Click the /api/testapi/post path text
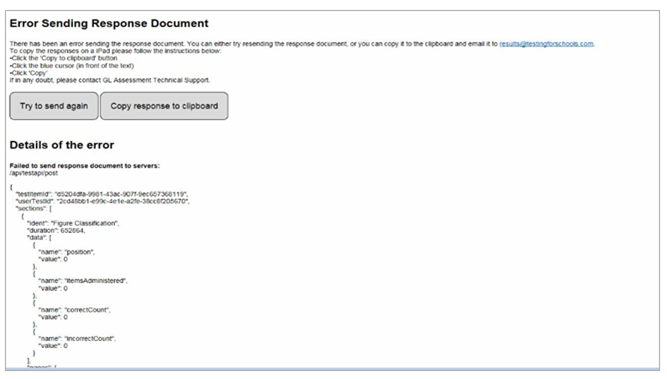The height and width of the screenshot is (379, 667). pos(34,173)
